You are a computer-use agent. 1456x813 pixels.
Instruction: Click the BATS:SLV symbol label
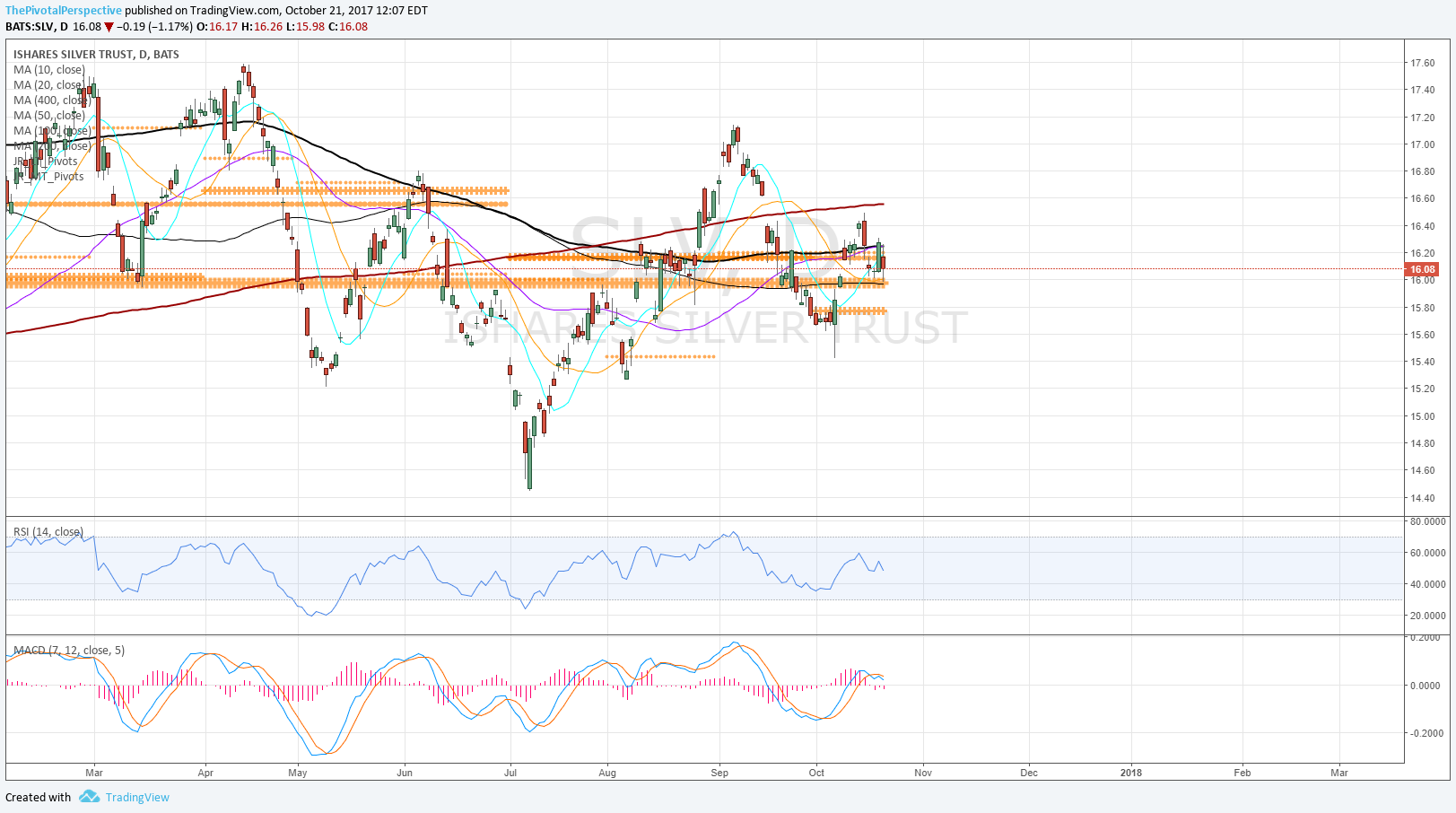coord(31,26)
